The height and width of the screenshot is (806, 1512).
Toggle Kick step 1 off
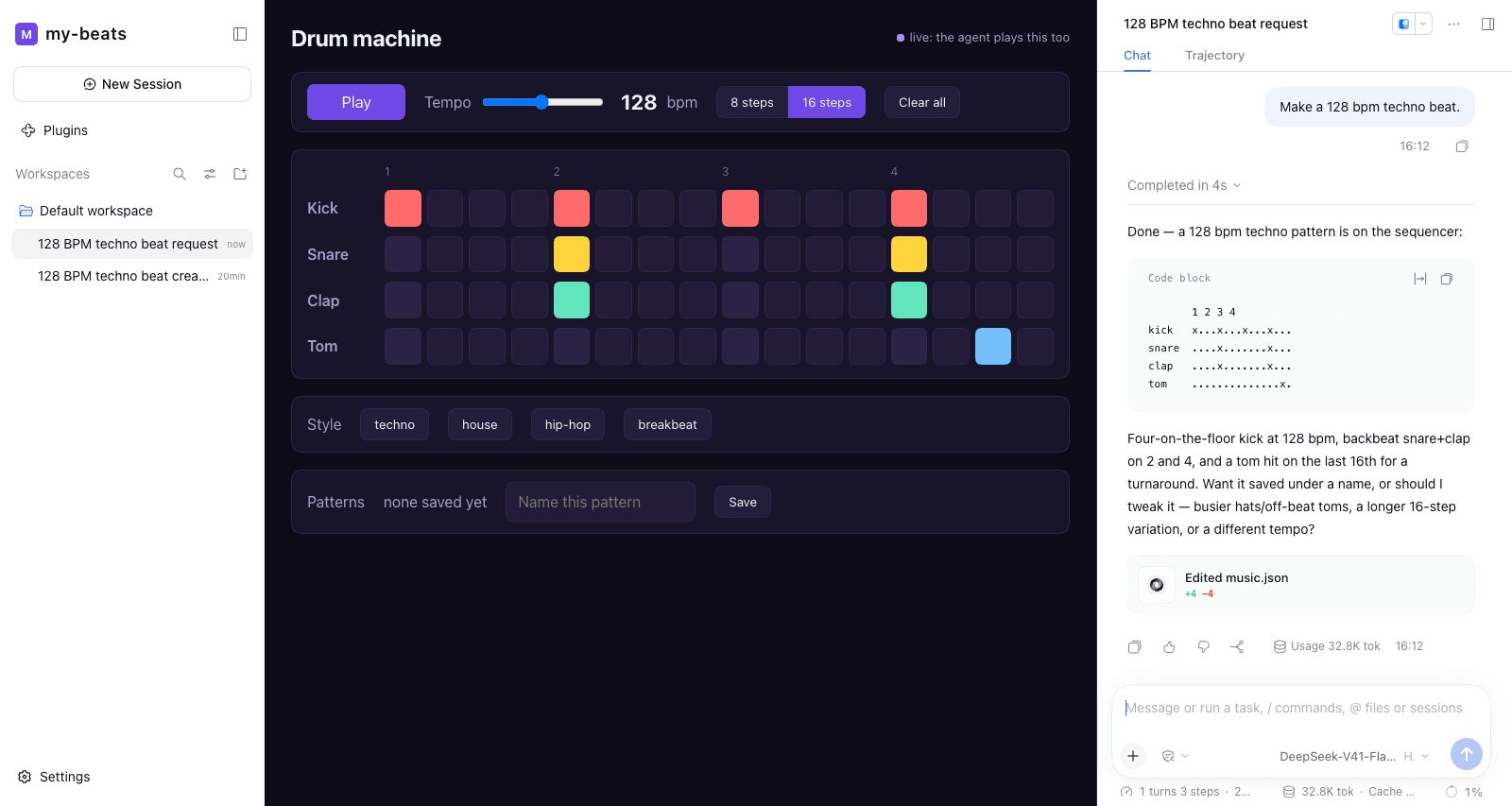click(x=403, y=208)
